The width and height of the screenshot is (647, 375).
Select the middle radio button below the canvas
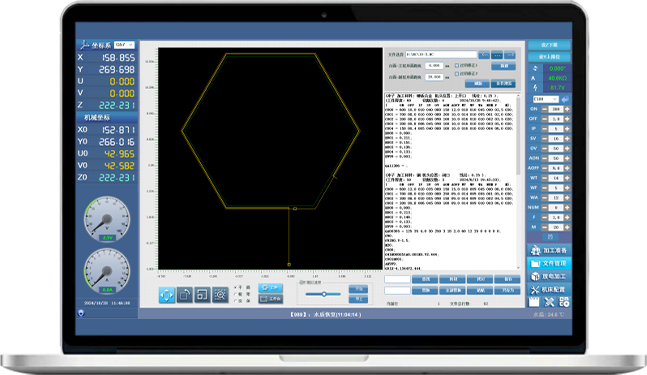pyautogui.click(x=236, y=294)
